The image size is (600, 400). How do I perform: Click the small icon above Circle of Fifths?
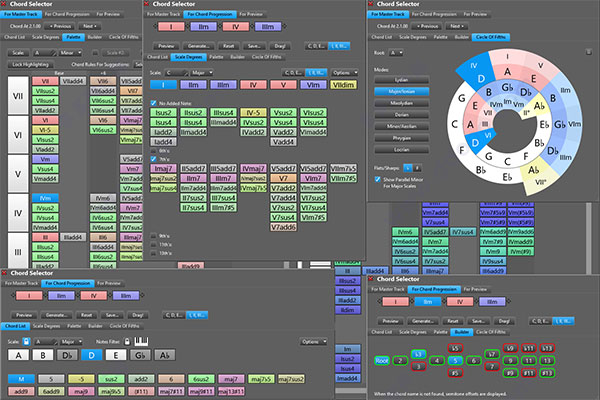[589, 52]
